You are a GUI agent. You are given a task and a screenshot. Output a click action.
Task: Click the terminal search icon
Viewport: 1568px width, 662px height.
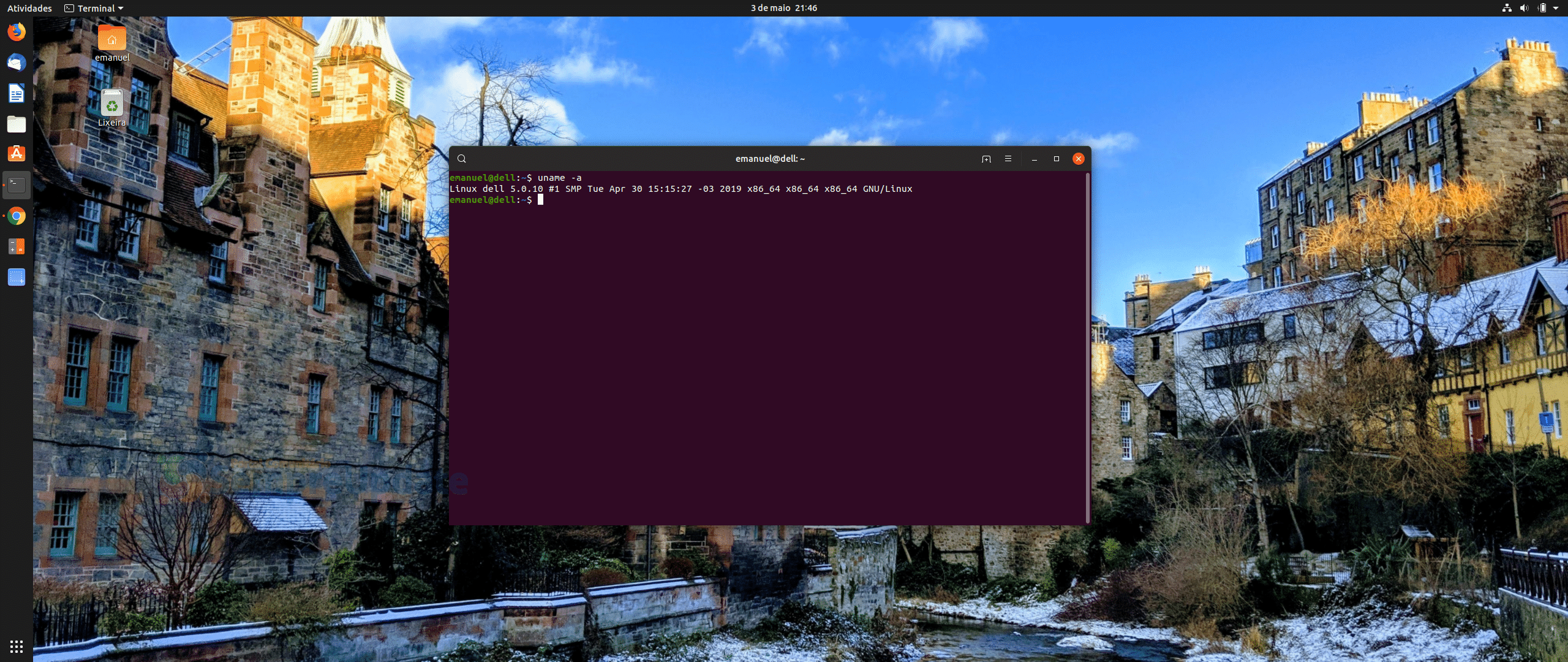462,159
